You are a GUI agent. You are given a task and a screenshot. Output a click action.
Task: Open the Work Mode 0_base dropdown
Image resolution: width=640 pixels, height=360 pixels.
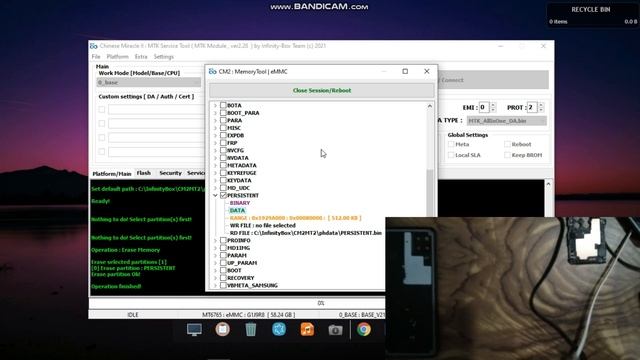[x=149, y=82]
